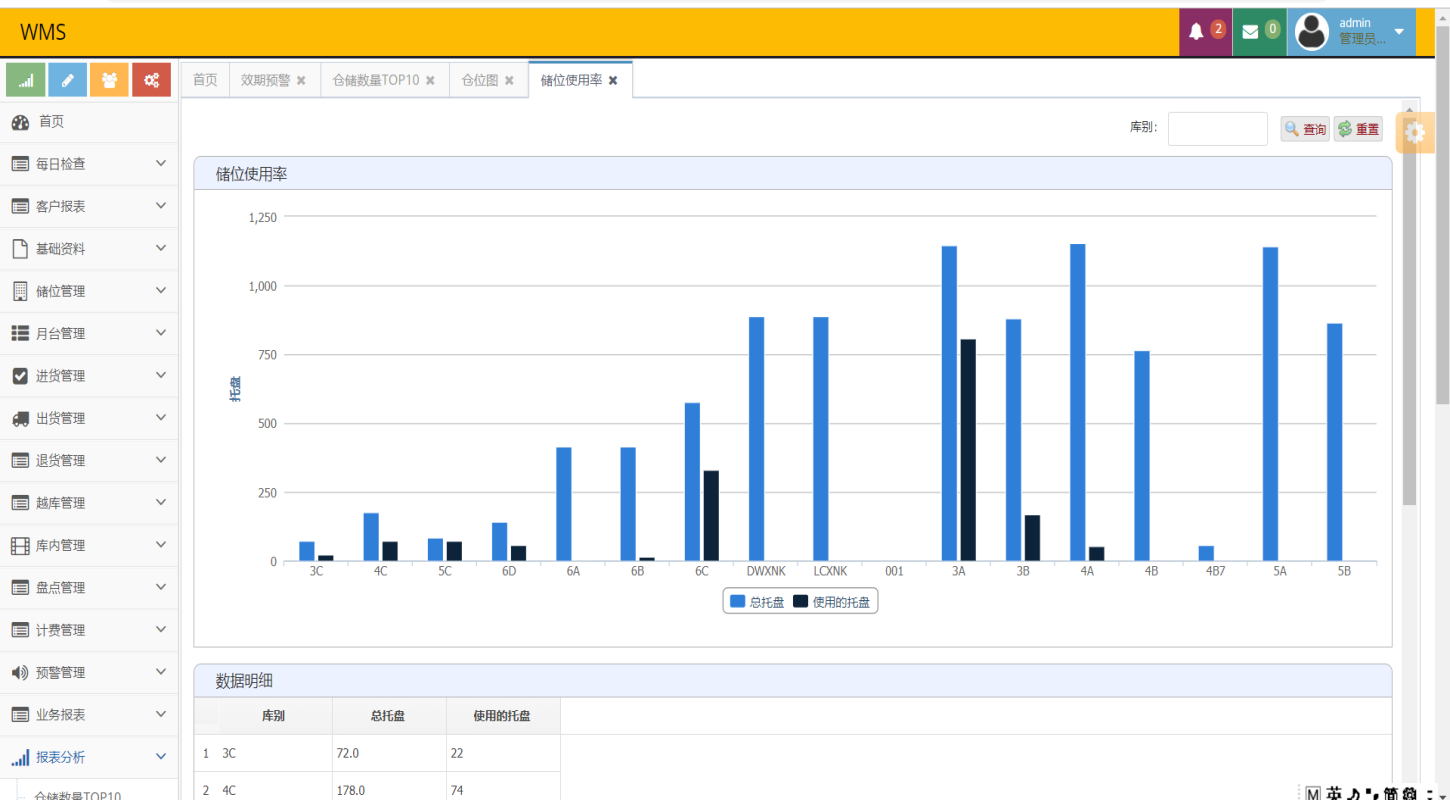Viewport: 1450px width, 800px height.
Task: Click the orange users group shortcut icon
Action: tap(109, 80)
